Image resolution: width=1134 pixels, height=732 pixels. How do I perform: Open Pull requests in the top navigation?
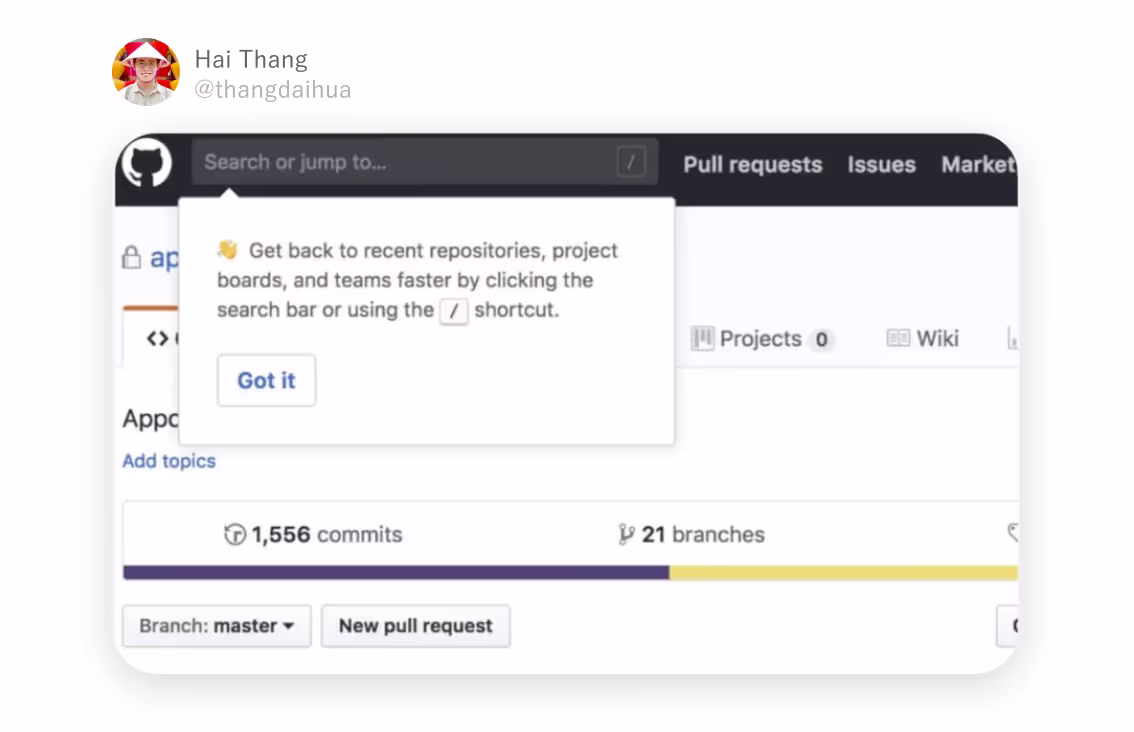[x=752, y=165]
